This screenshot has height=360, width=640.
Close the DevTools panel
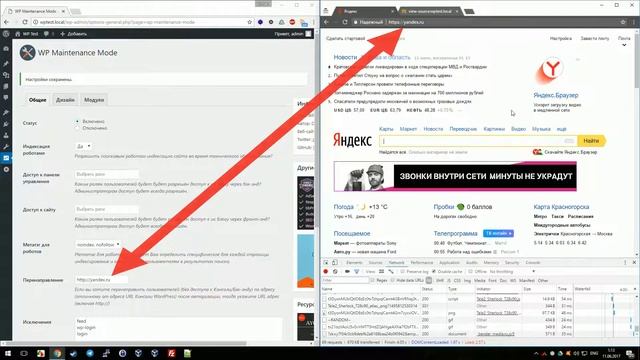tap(634, 262)
